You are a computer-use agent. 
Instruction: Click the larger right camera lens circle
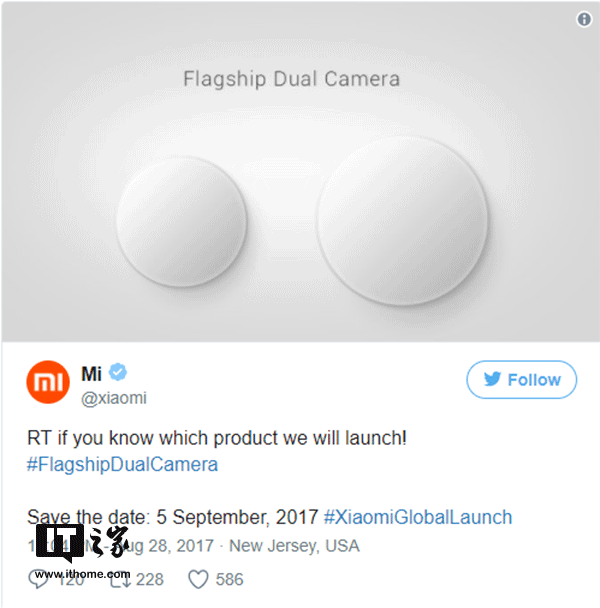tap(402, 220)
